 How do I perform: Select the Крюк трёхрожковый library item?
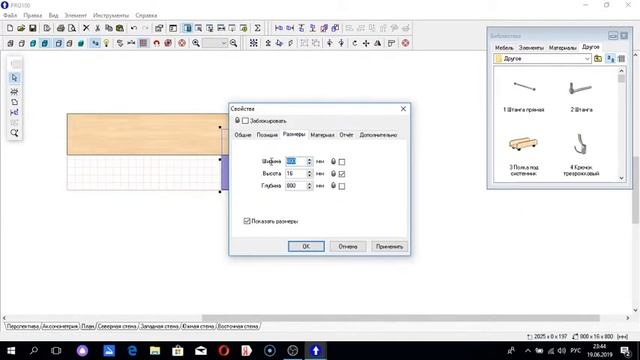581,155
